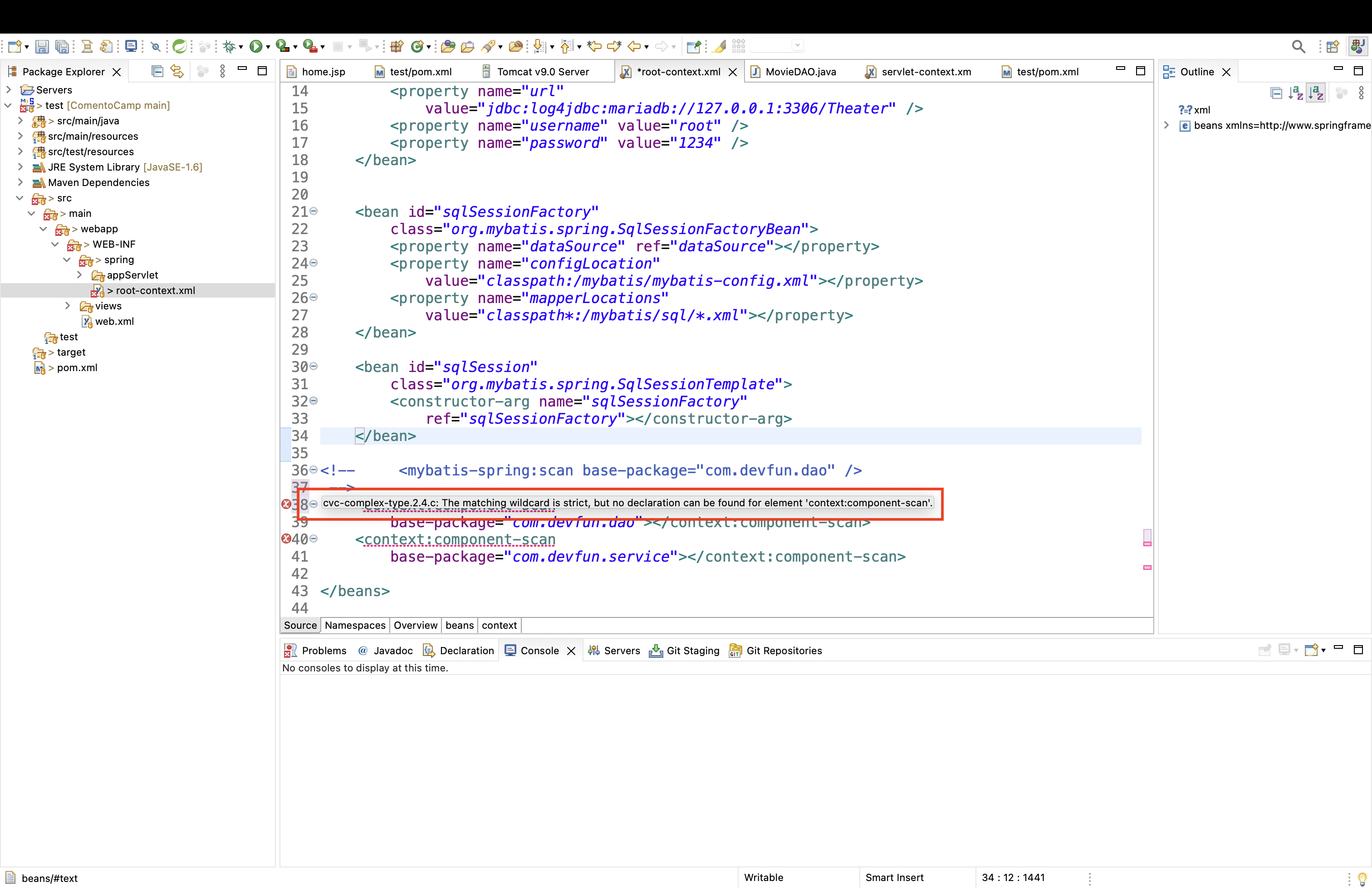Collapse the bean fold marker on line 21
This screenshot has width=1372, height=891.
coord(314,211)
